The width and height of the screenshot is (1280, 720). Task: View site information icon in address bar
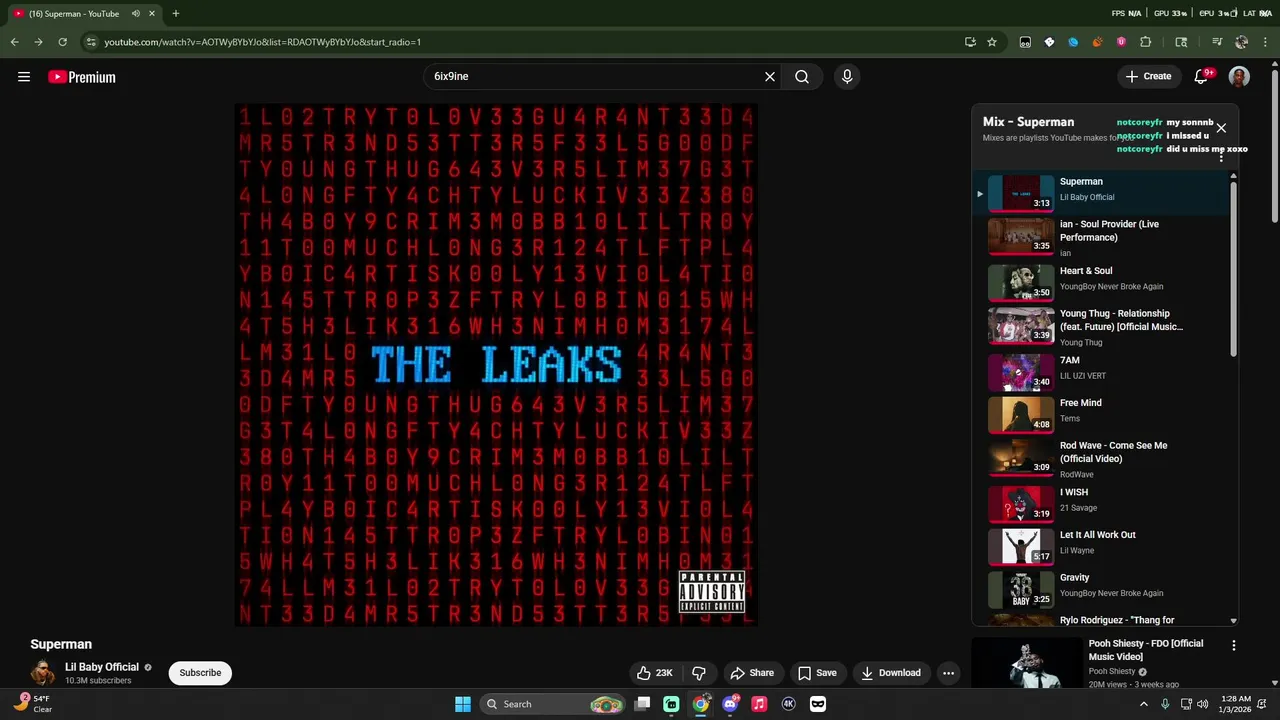point(91,42)
